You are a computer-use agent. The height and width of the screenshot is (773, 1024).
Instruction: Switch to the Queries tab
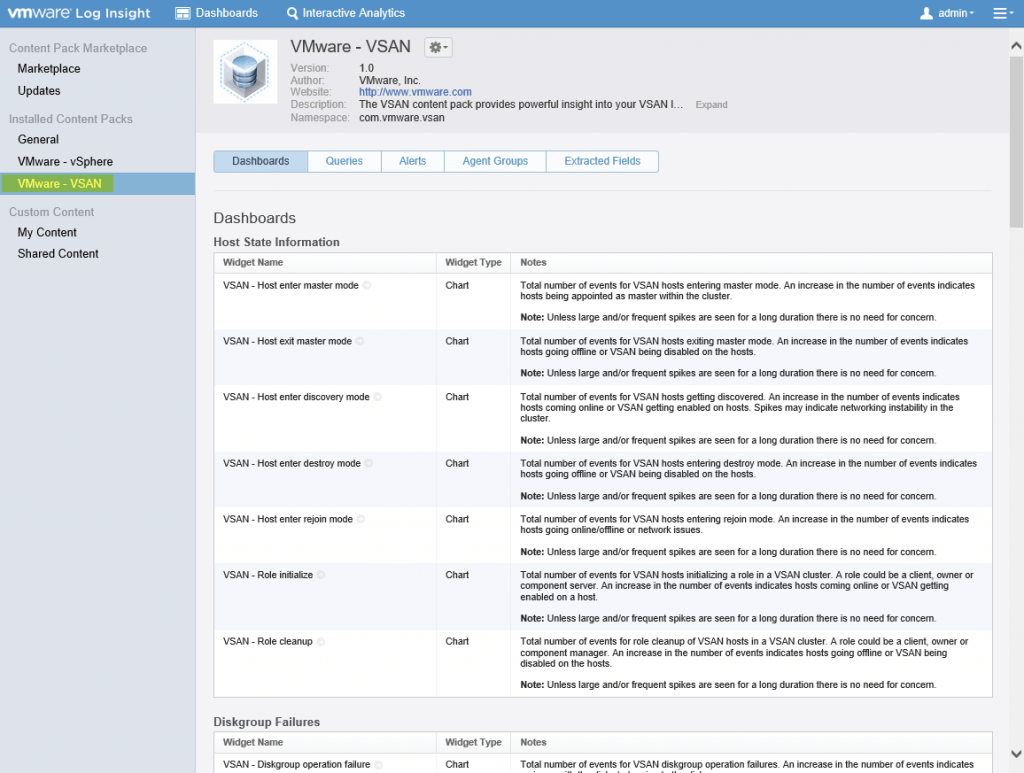tap(344, 161)
